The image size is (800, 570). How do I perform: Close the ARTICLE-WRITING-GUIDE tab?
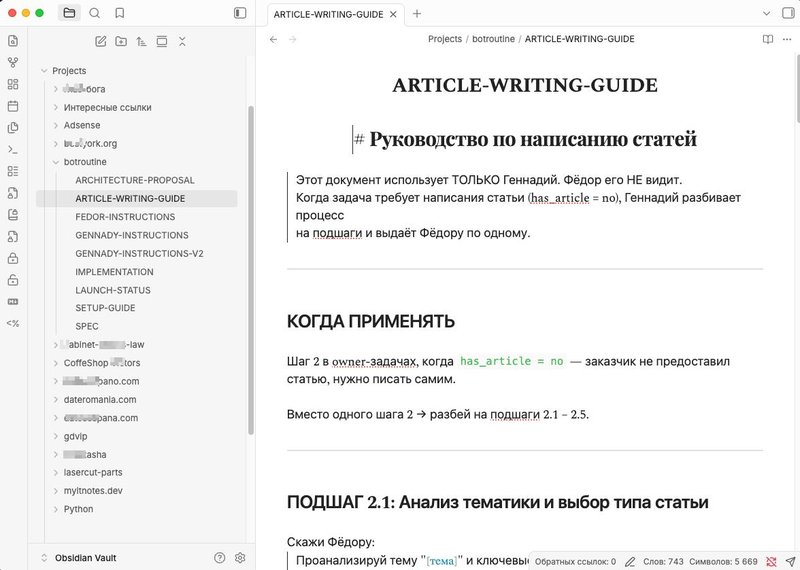pos(393,14)
